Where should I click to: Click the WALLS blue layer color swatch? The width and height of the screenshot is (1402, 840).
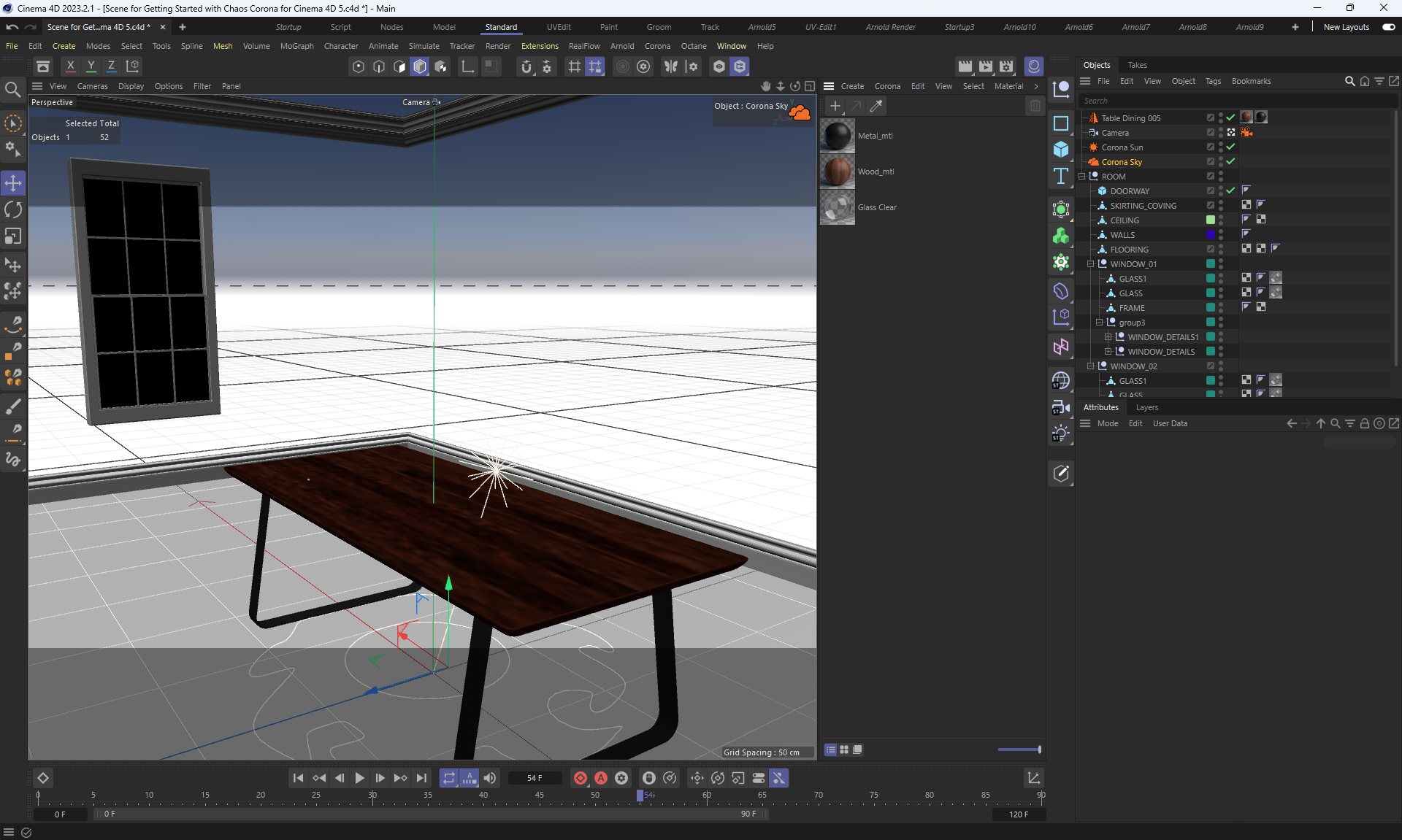[x=1210, y=235]
